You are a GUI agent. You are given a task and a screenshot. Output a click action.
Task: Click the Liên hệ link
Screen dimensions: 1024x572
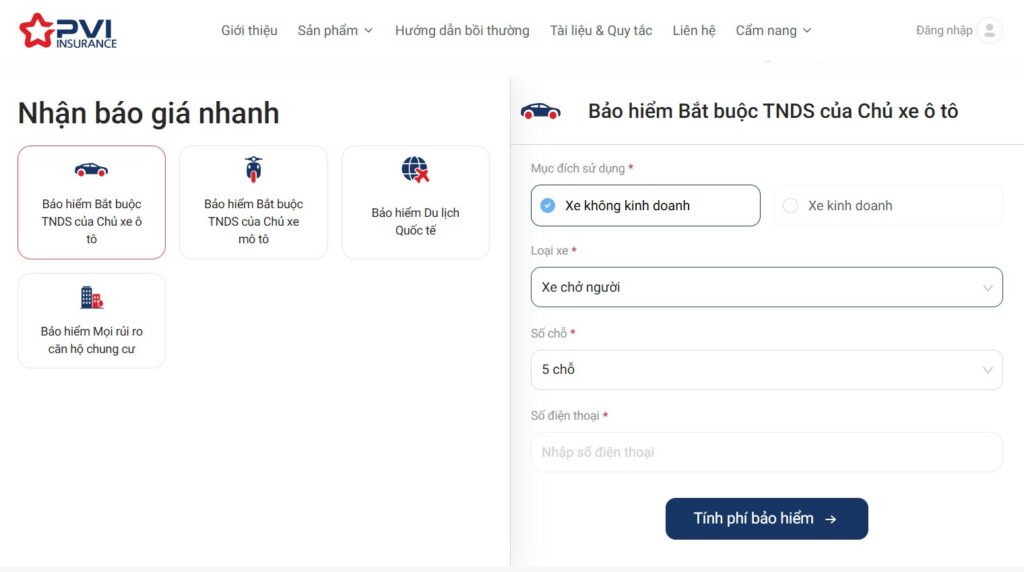coord(694,30)
